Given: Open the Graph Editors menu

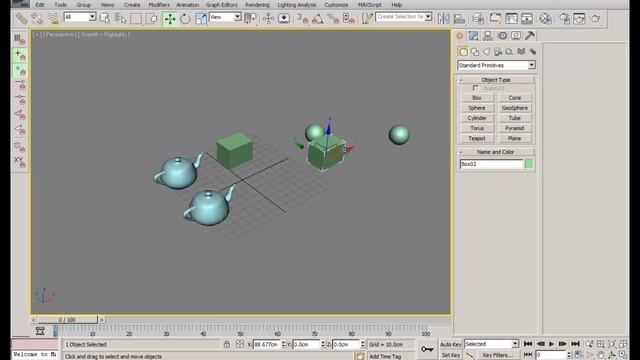Looking at the screenshot, I should pyautogui.click(x=222, y=5).
